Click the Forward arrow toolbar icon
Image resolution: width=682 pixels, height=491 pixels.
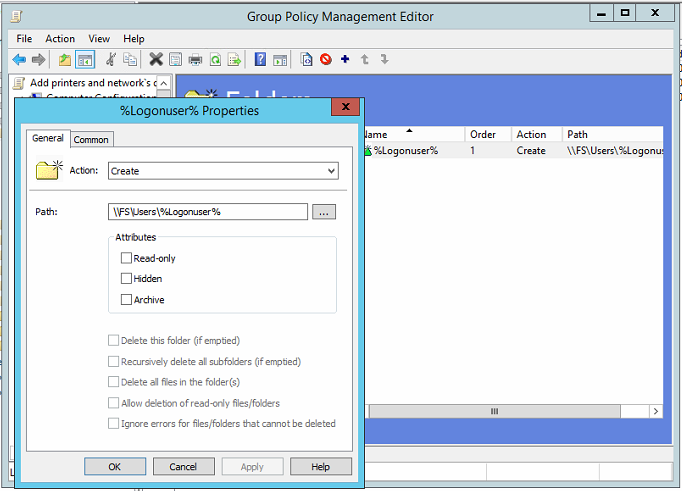(x=38, y=60)
